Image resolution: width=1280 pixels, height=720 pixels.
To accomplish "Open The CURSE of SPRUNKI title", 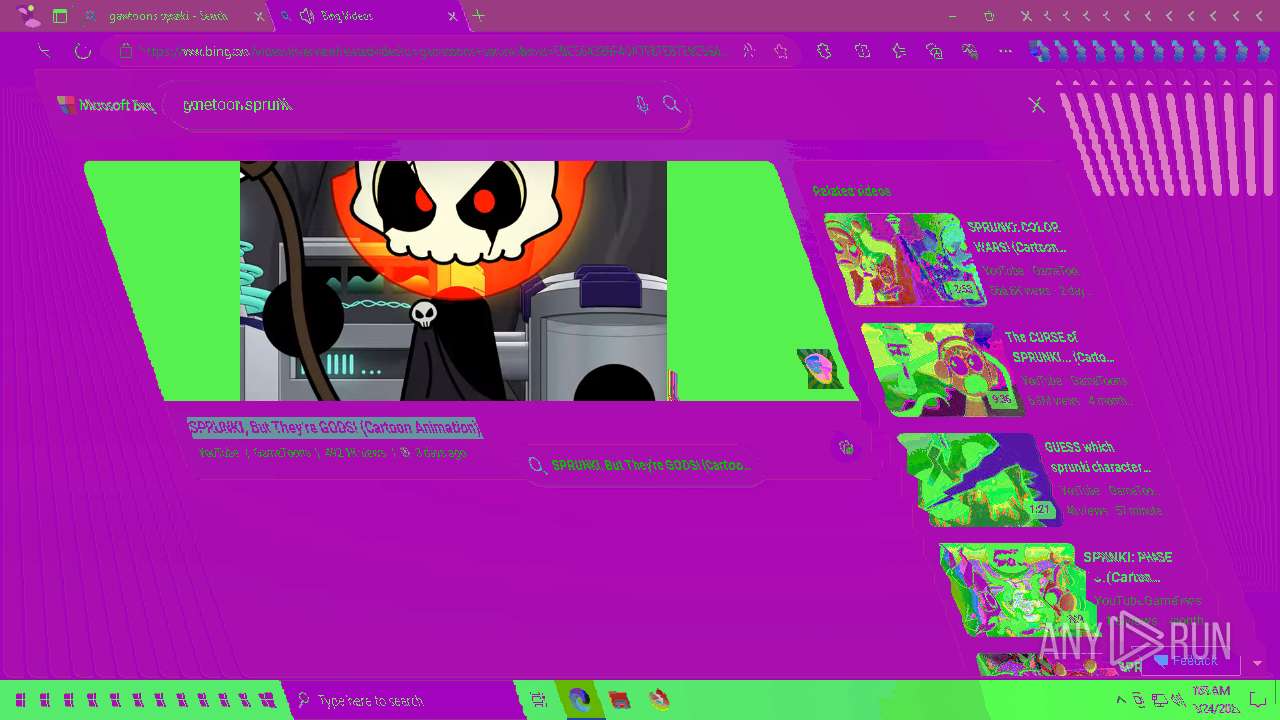I will (x=1058, y=347).
